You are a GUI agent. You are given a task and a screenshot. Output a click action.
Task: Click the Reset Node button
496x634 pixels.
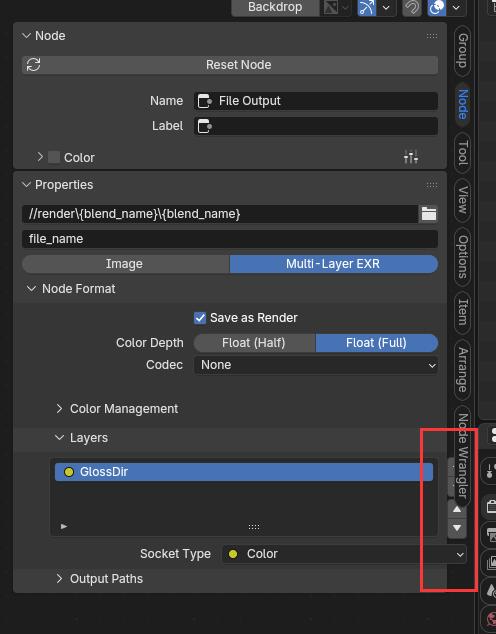(230, 65)
